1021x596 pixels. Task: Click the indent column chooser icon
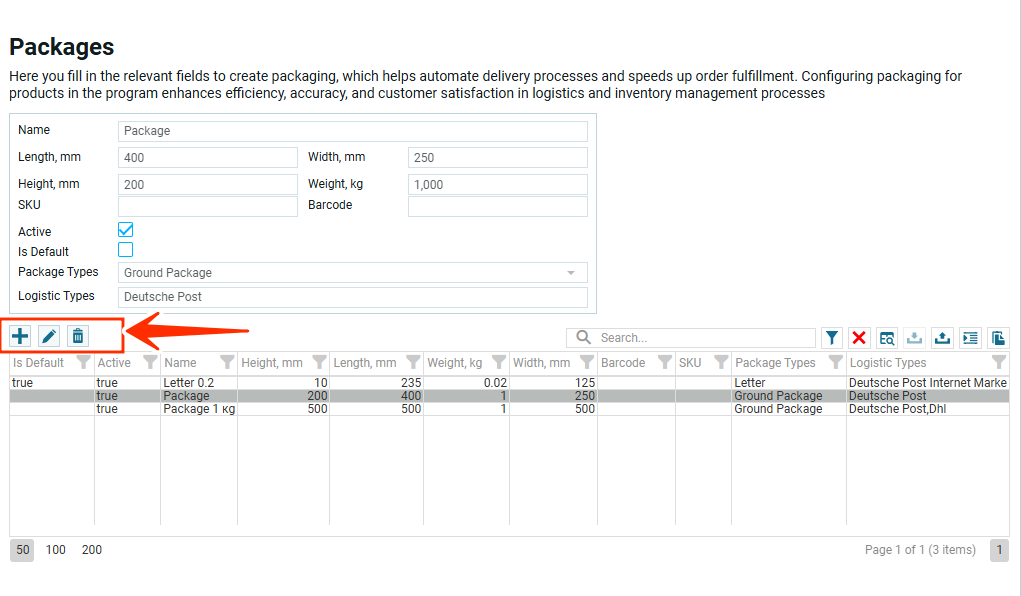(x=970, y=338)
